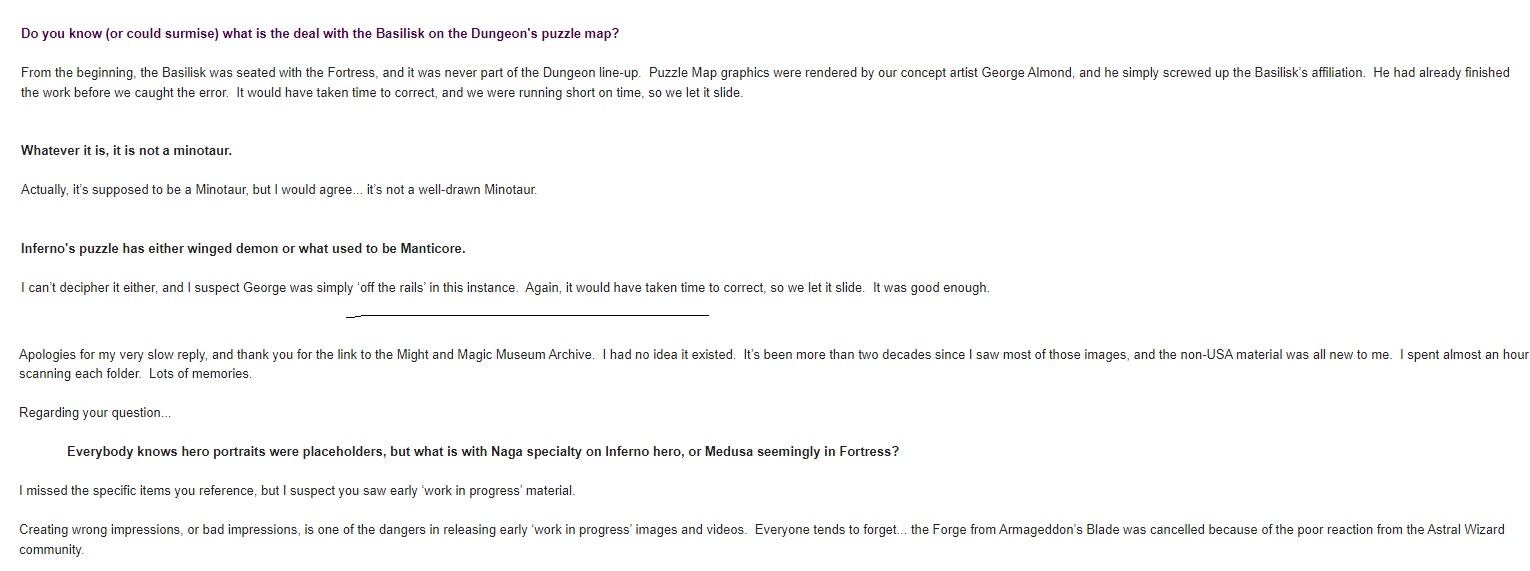Viewport: 1530px width, 571px height.
Task: Click the "Regarding your question..." line
Action: tap(95, 413)
